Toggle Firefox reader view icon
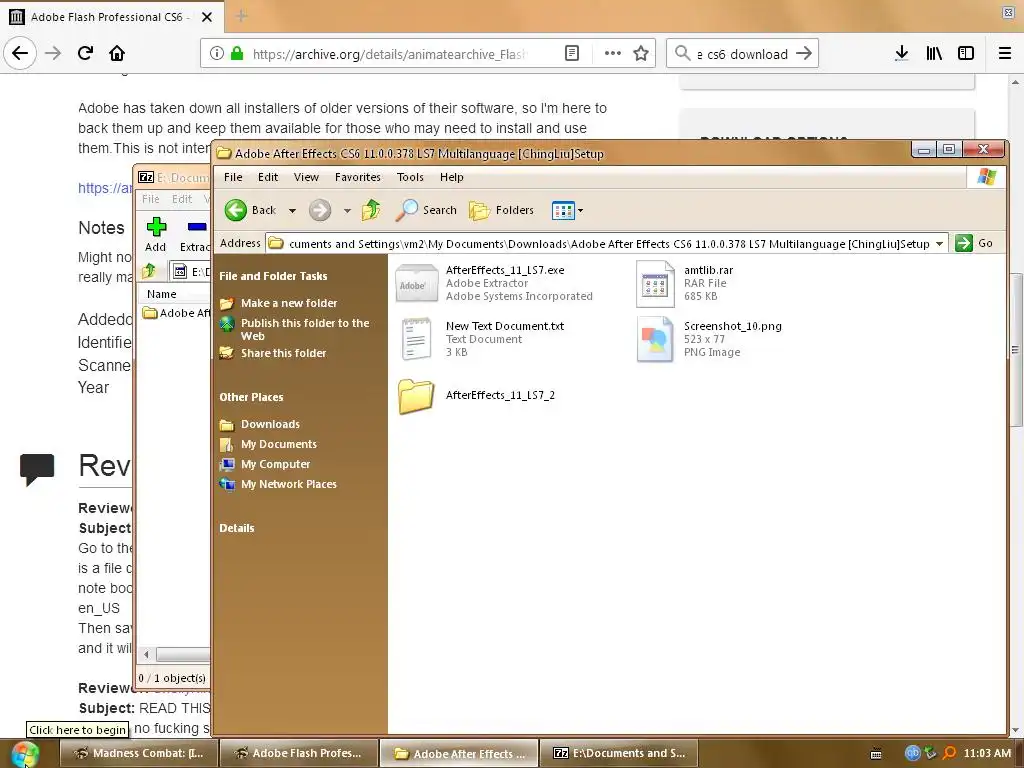 (572, 54)
